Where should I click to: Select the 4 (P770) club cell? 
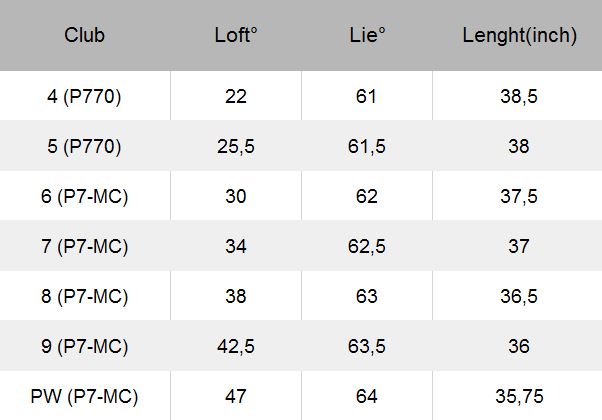coord(84,96)
